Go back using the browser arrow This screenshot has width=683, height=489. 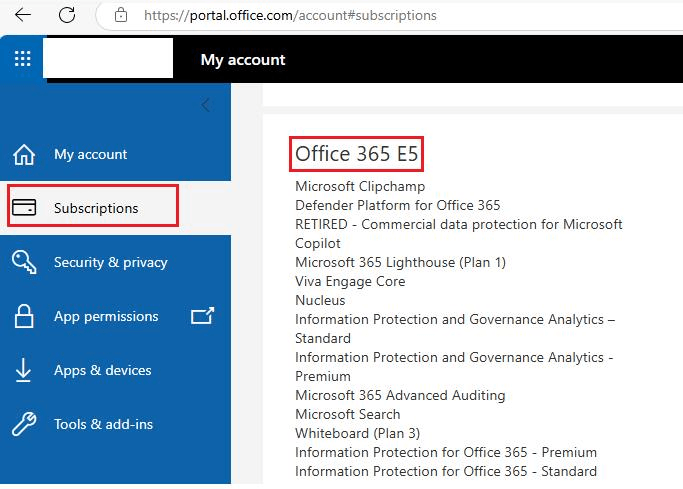click(23, 15)
